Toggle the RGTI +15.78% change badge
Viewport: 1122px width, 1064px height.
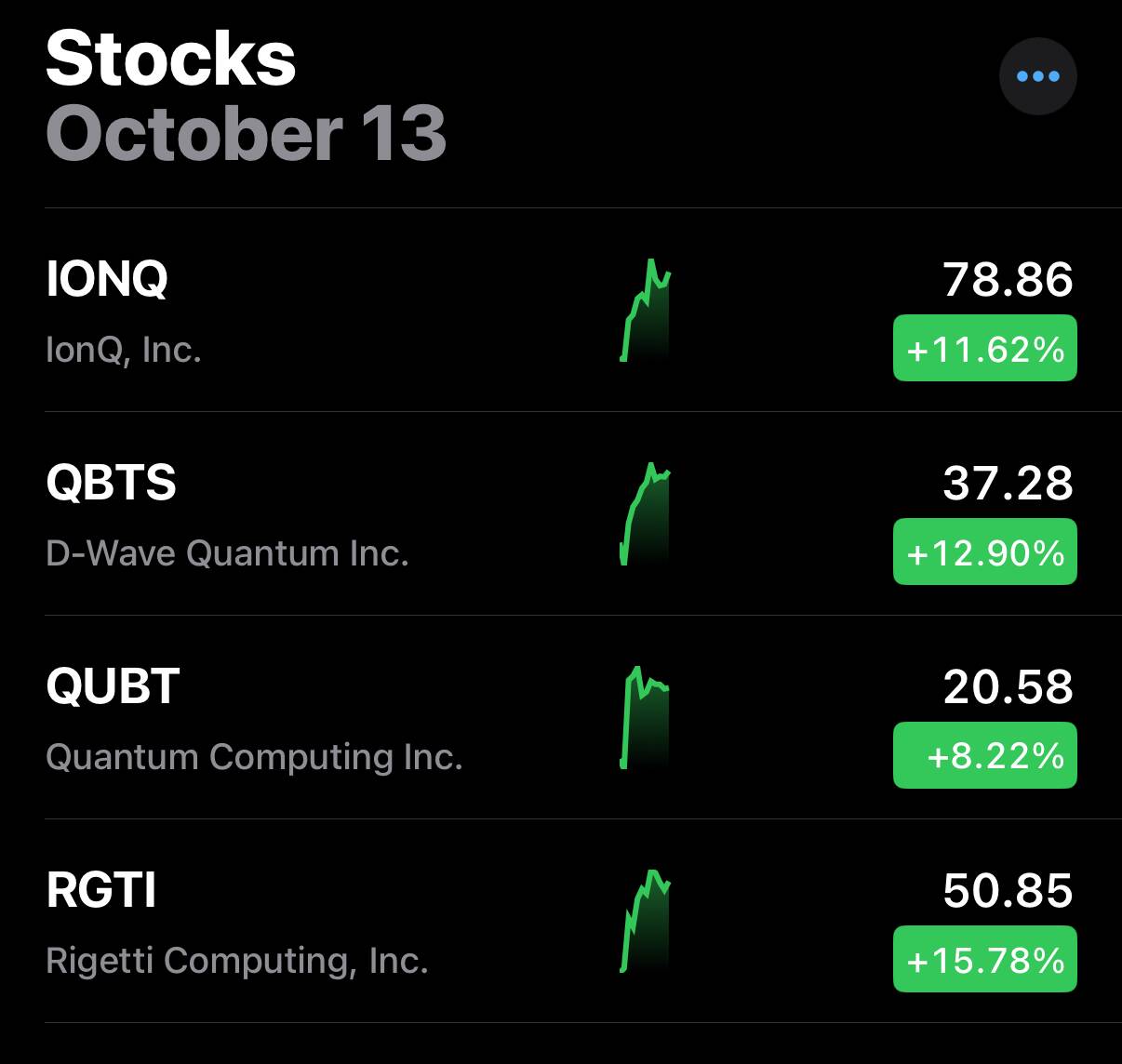(984, 959)
